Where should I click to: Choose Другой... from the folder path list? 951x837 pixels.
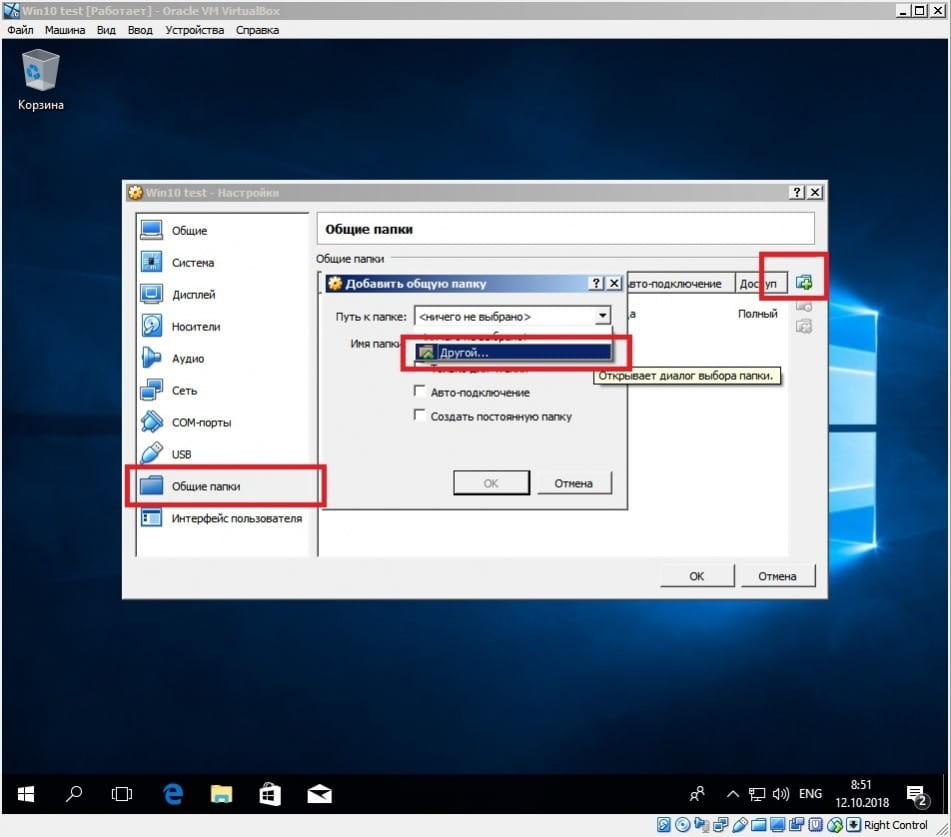[x=513, y=352]
